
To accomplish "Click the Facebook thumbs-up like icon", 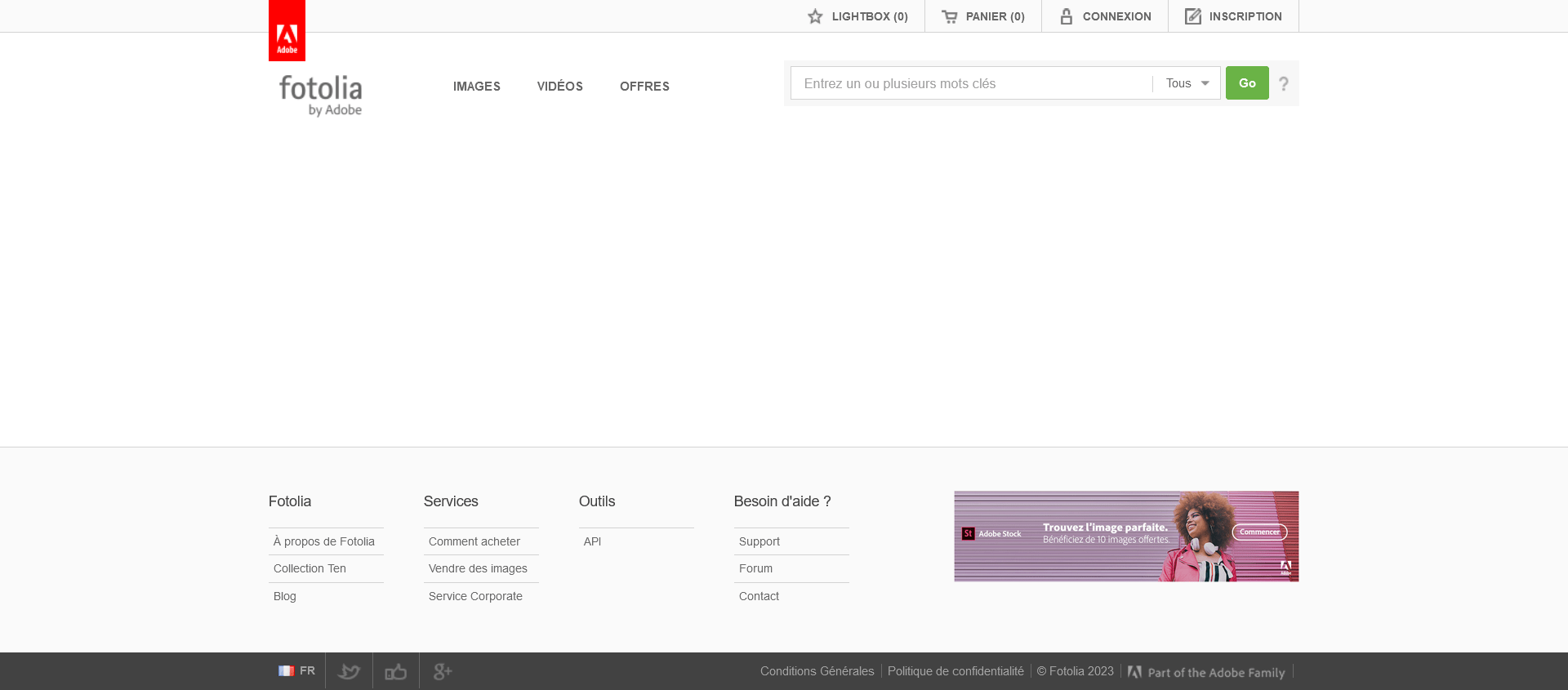I will tap(396, 671).
